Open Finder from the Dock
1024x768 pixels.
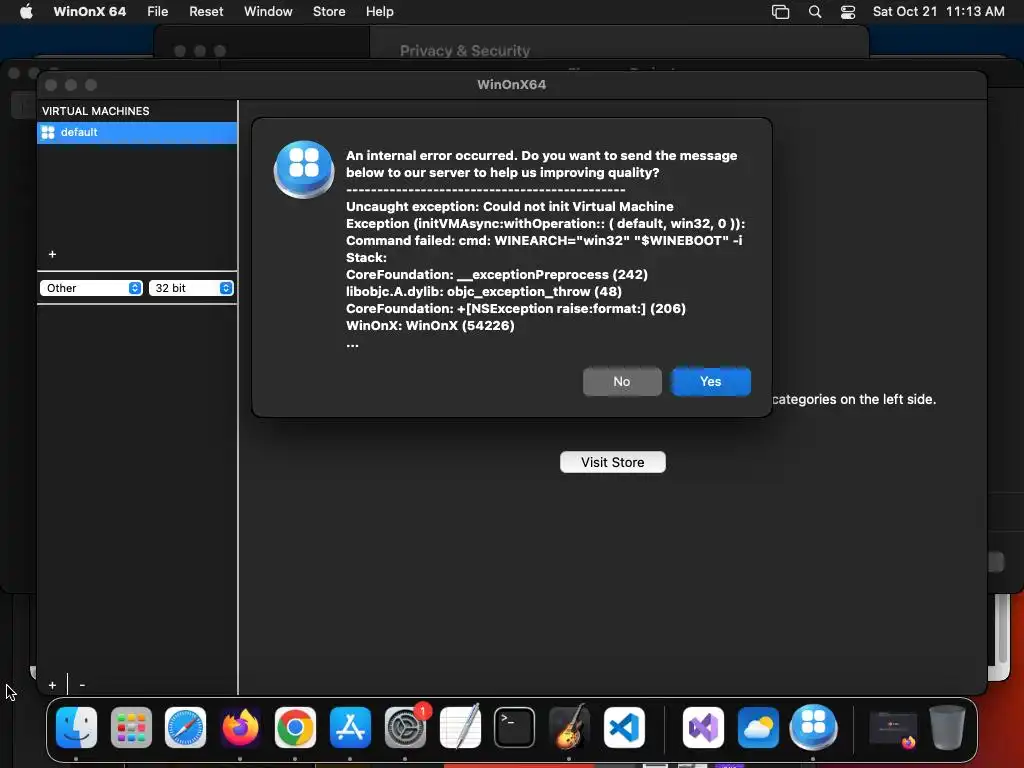[76, 728]
